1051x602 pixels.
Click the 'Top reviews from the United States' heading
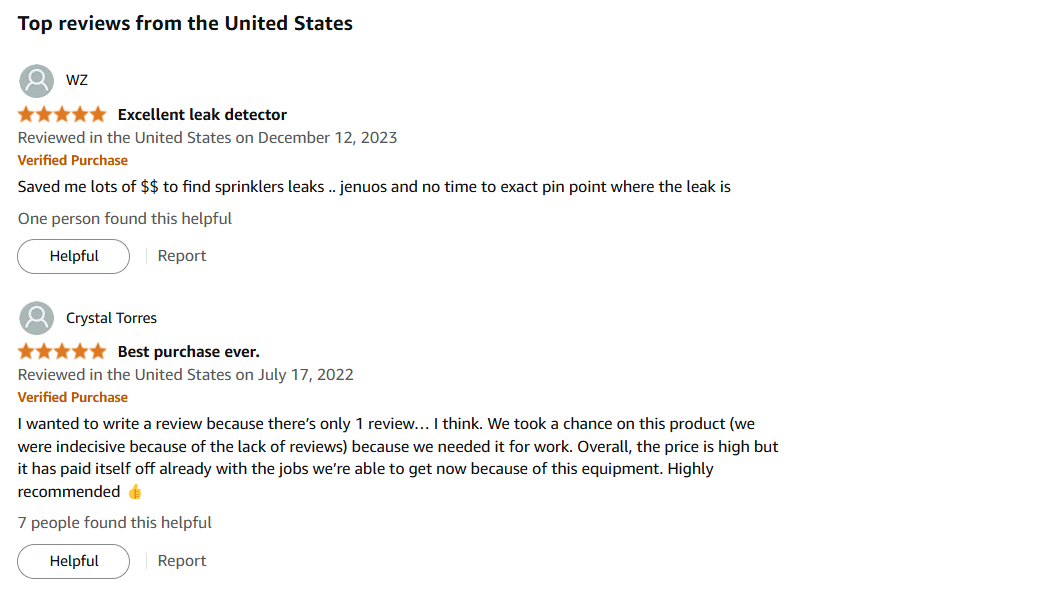point(185,23)
